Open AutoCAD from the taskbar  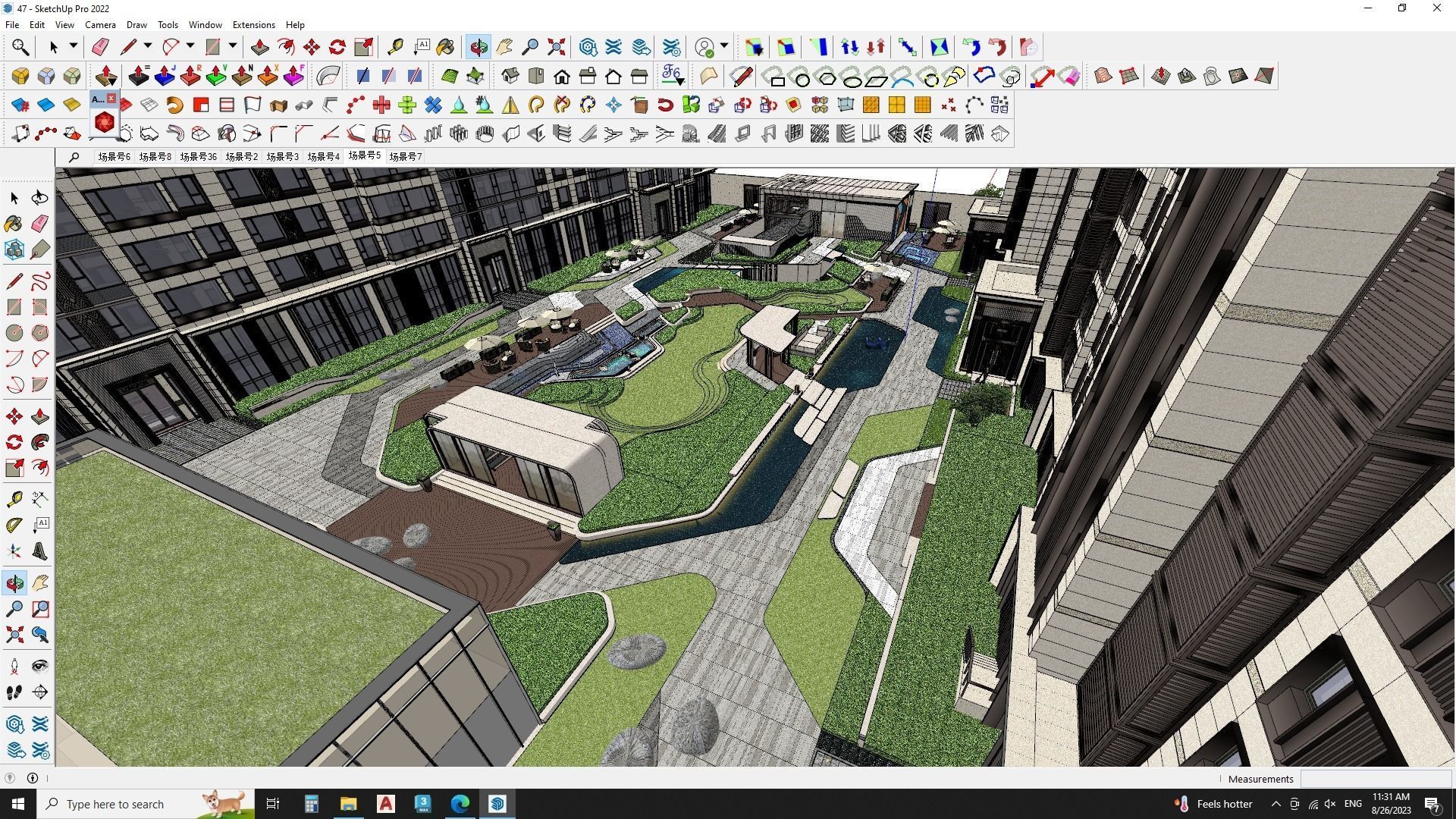[x=385, y=804]
